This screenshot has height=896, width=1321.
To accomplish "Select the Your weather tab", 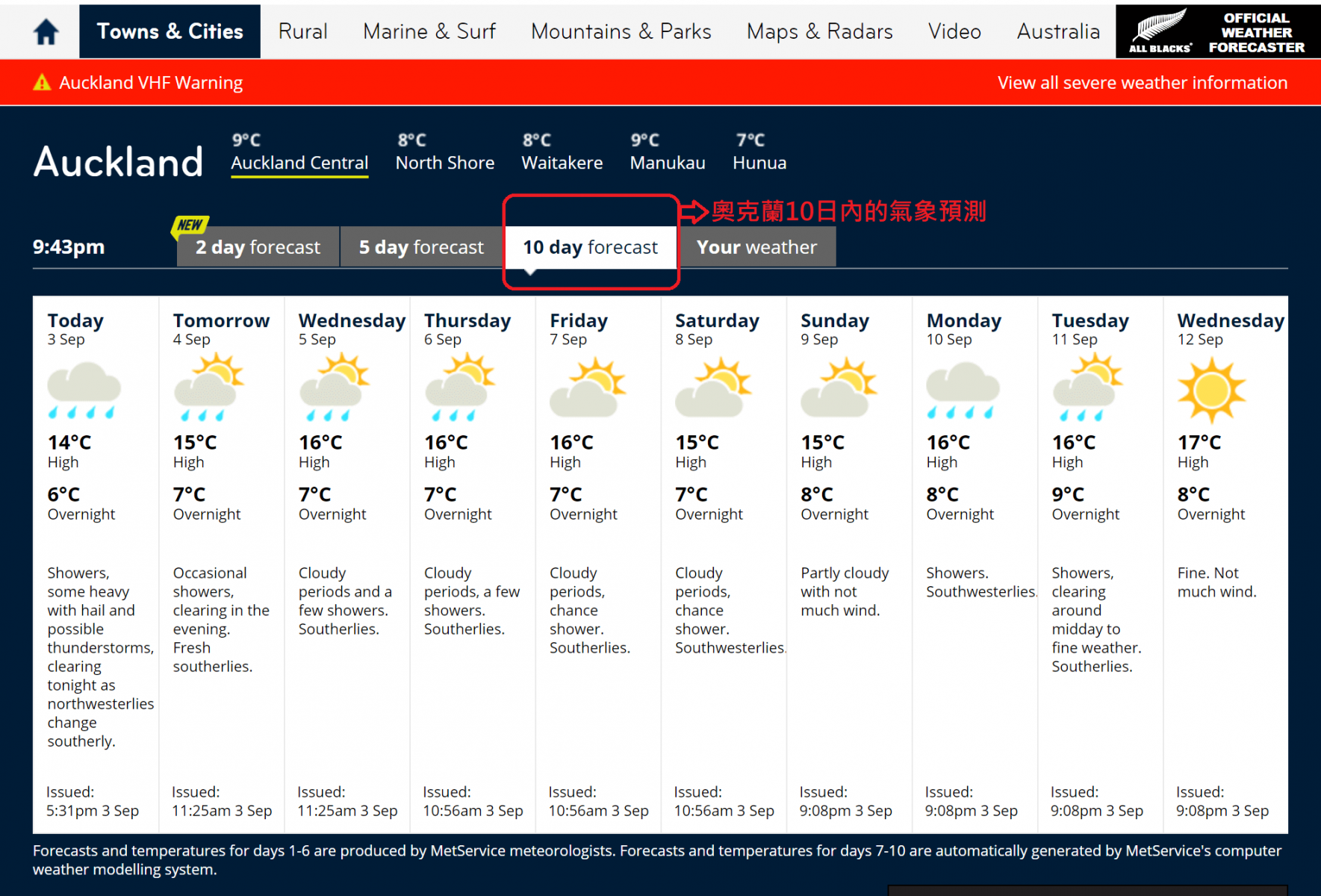I will coord(756,247).
